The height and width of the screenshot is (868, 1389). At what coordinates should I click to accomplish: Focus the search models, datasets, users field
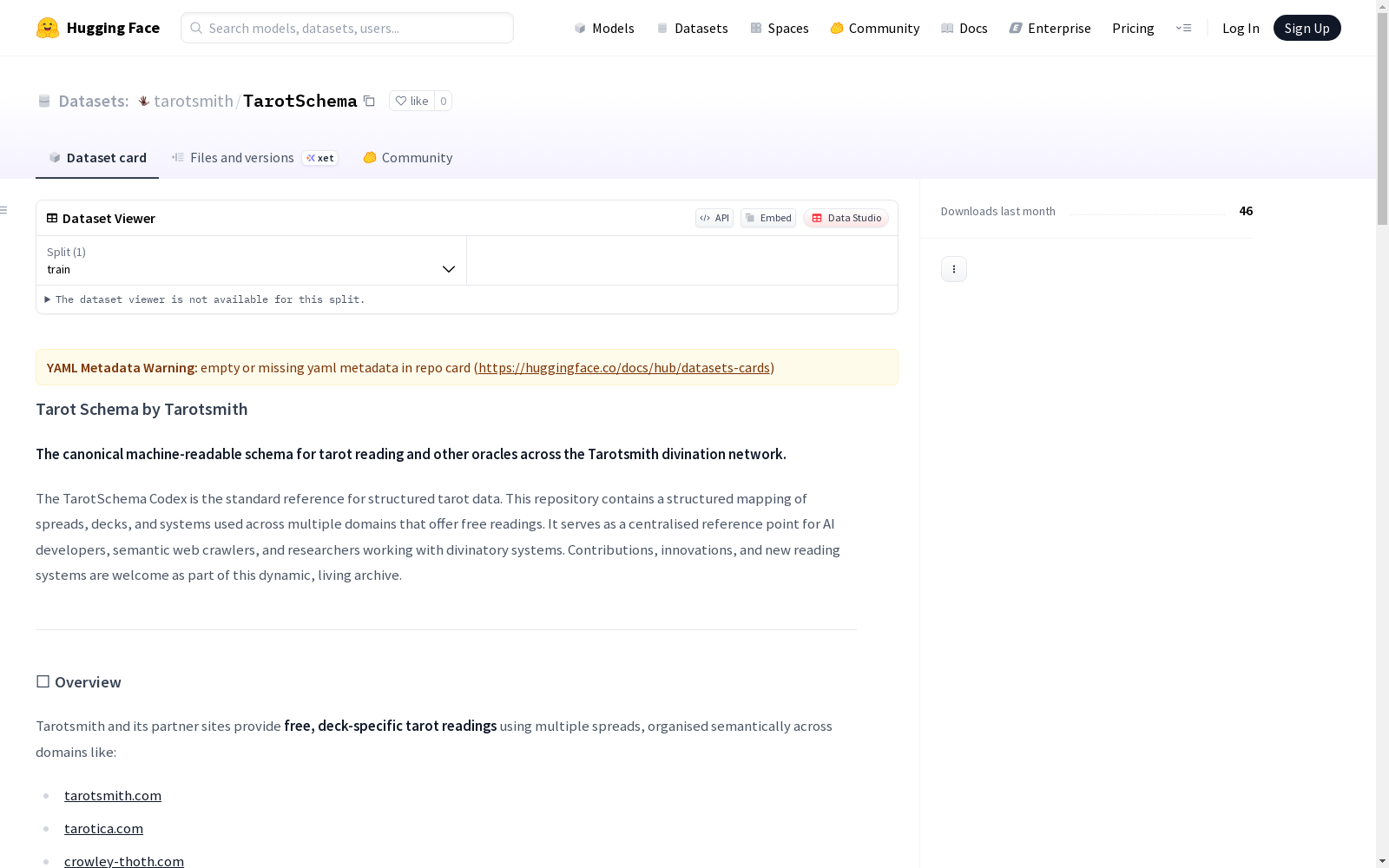[x=347, y=28]
